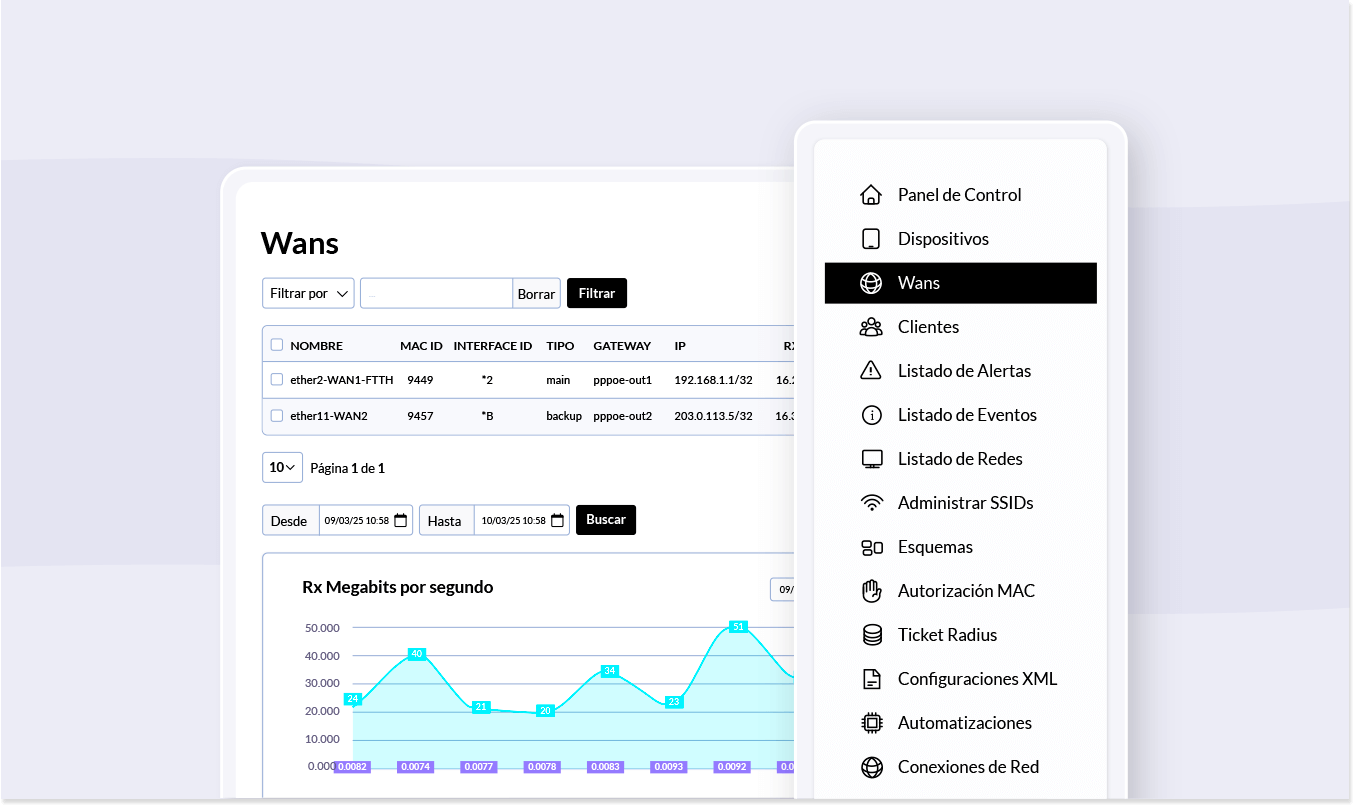Click the database icon for Ticket Radius
This screenshot has height=806, width=1354.
click(x=871, y=635)
